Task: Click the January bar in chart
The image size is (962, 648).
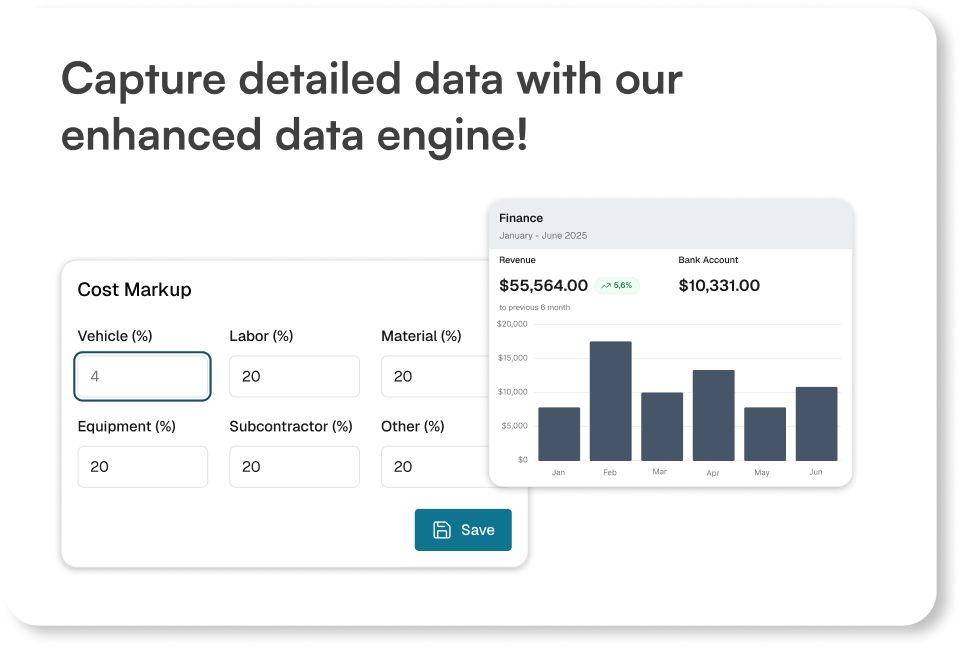Action: [559, 433]
